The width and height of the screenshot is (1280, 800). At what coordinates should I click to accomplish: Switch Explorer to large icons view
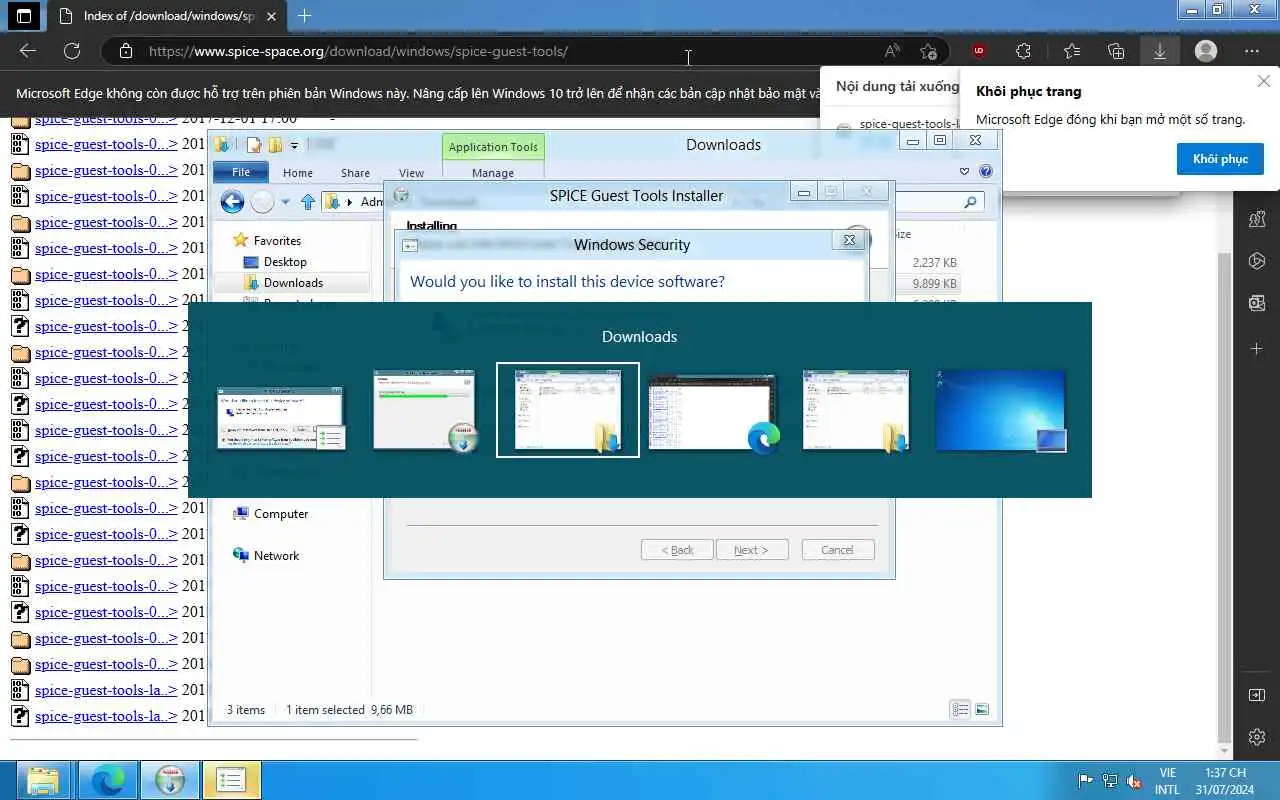pos(982,710)
